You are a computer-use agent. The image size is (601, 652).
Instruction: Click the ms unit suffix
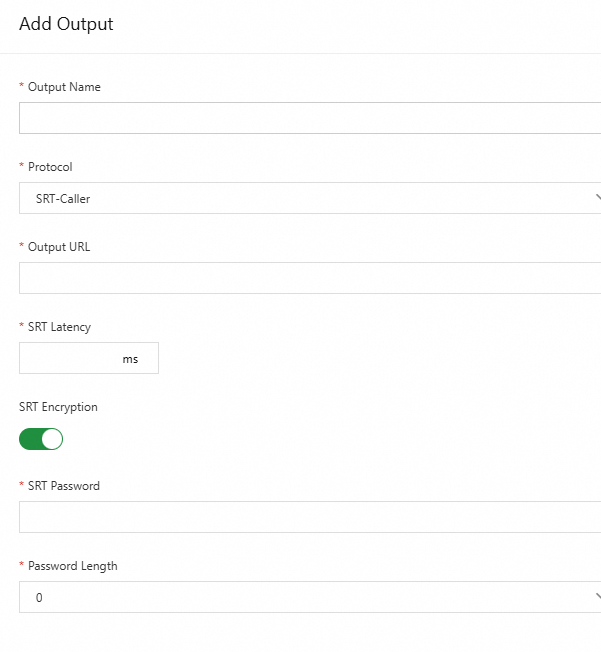(131, 359)
